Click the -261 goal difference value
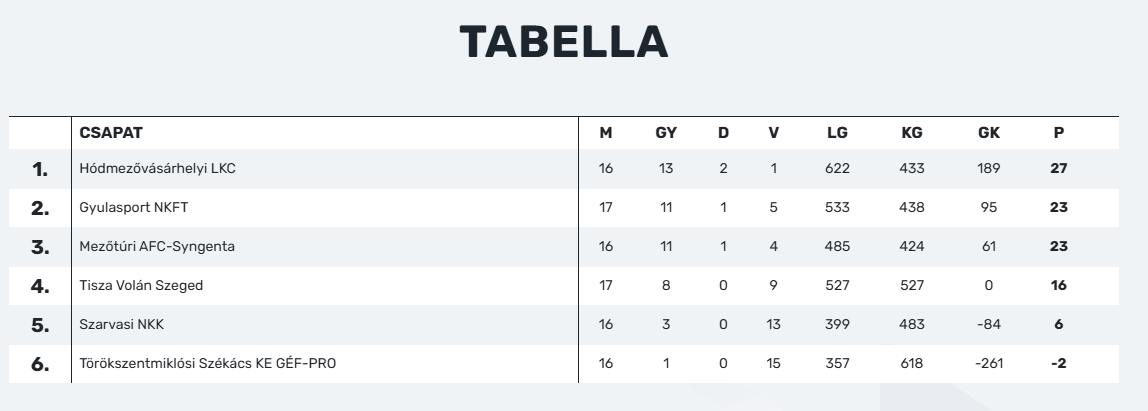Image resolution: width=1148 pixels, height=411 pixels. 988,364
